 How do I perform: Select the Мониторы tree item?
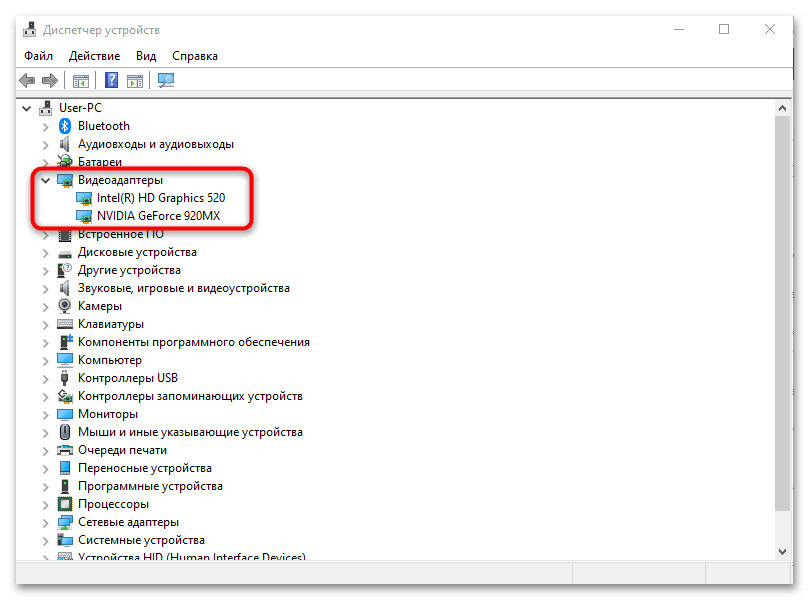point(108,414)
